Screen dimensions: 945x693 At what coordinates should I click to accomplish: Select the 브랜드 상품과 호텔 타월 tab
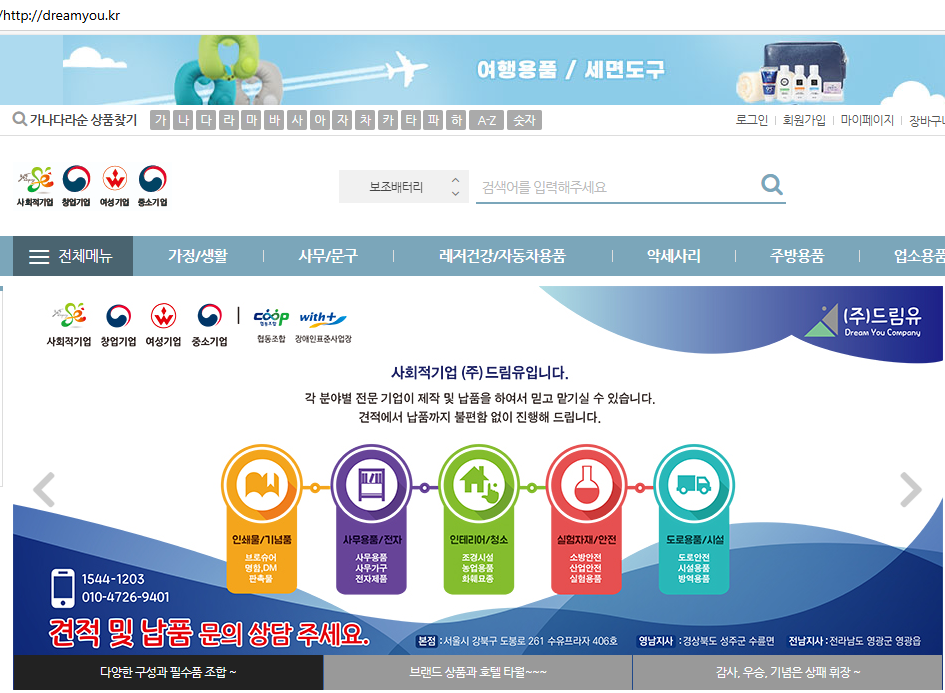coord(478,673)
